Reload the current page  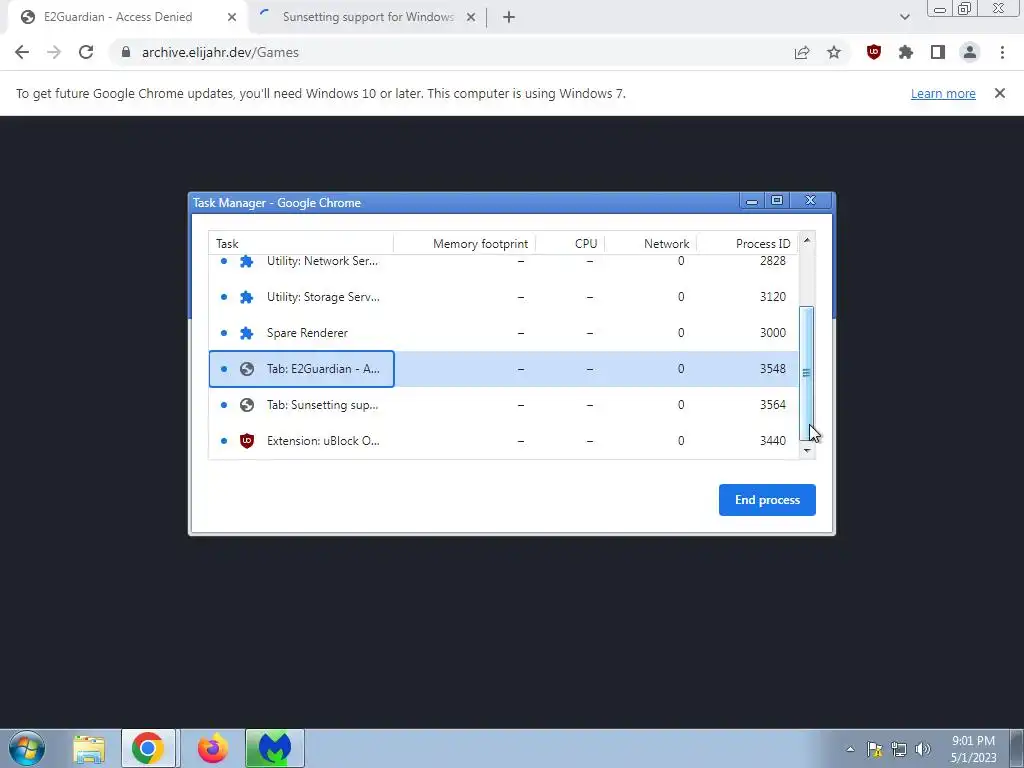pos(86,52)
